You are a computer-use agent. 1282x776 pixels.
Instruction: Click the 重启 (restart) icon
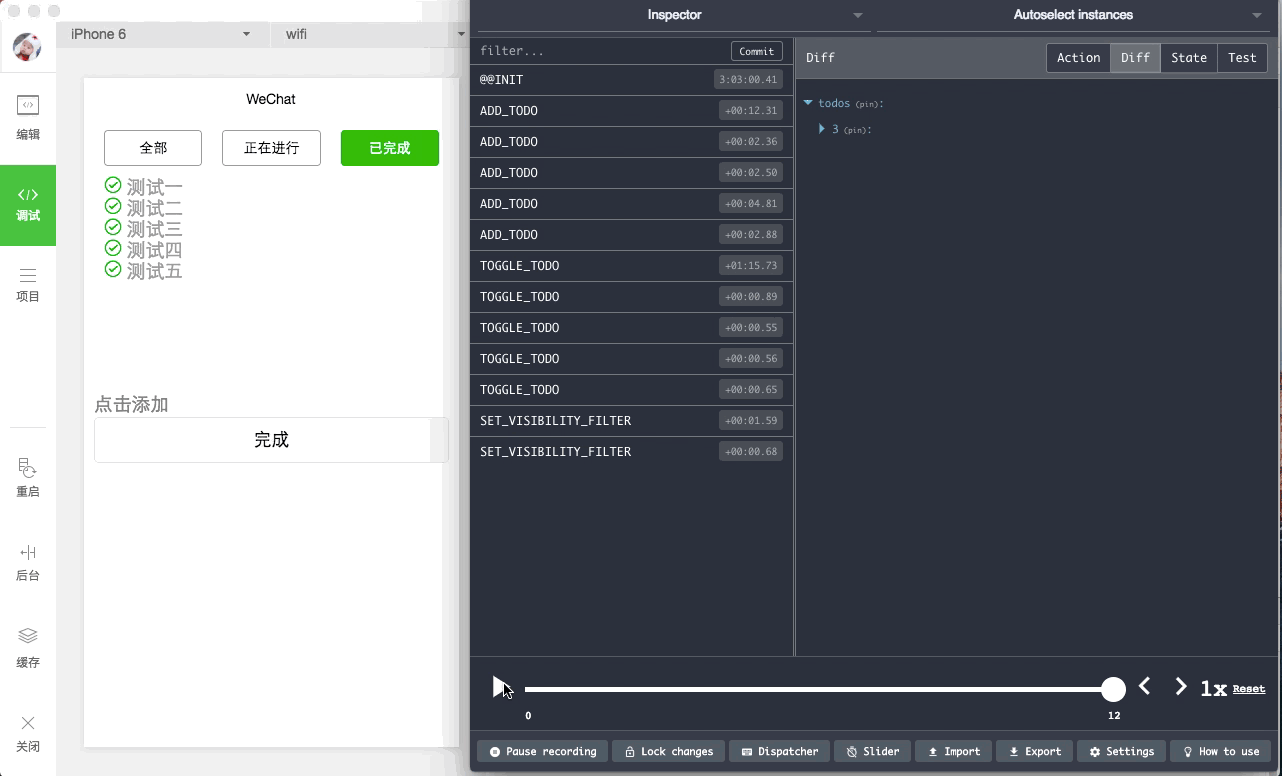28,478
